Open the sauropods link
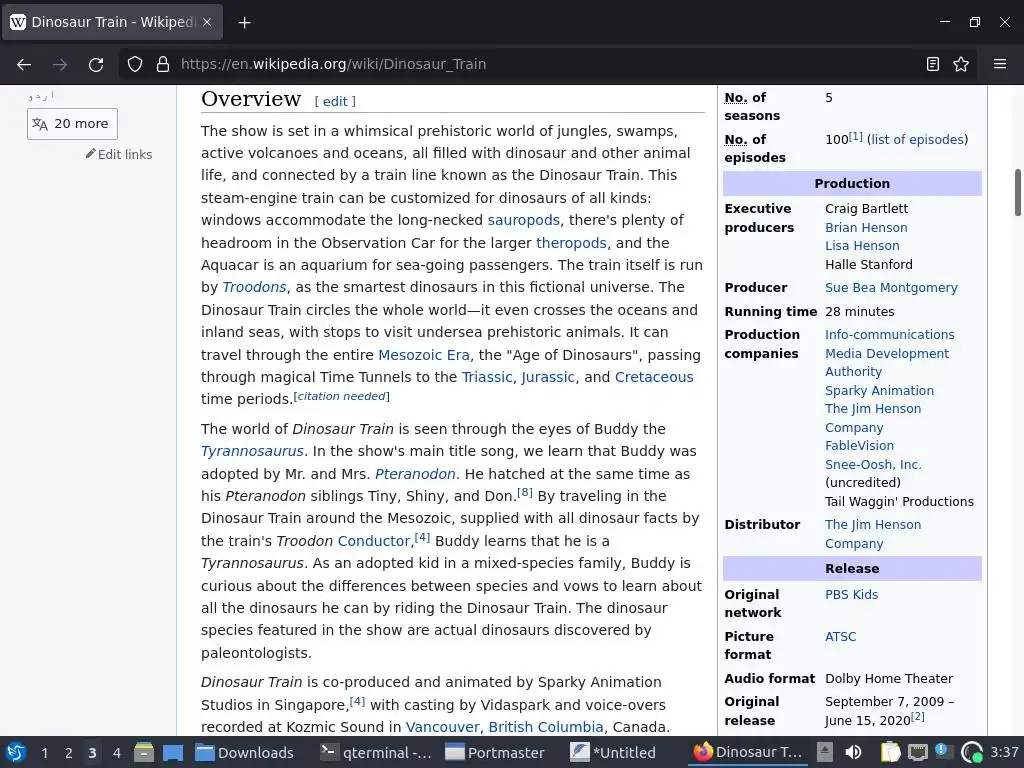The height and width of the screenshot is (768, 1024). (523, 220)
